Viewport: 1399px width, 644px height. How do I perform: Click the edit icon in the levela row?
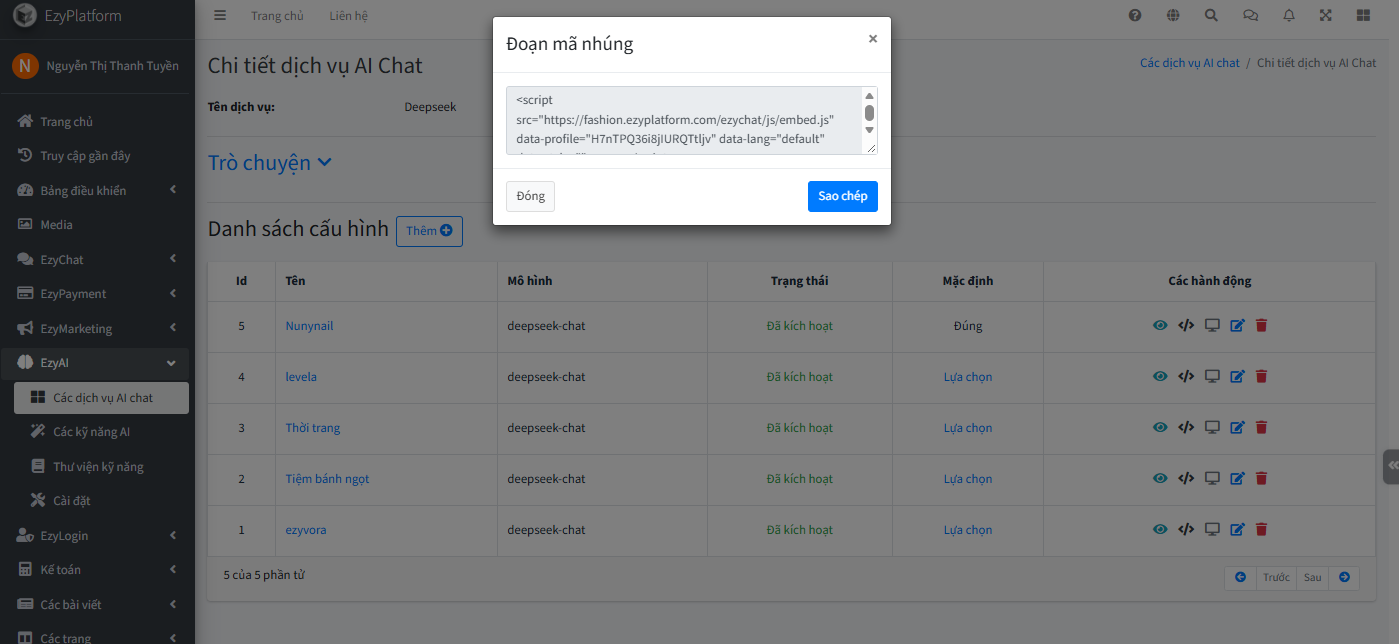1237,376
